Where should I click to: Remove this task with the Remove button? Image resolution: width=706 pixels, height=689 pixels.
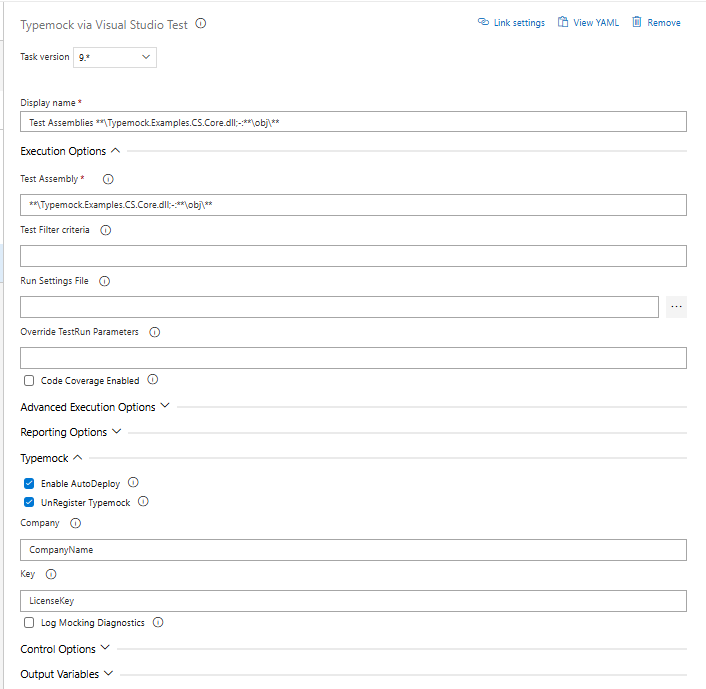click(x=656, y=23)
